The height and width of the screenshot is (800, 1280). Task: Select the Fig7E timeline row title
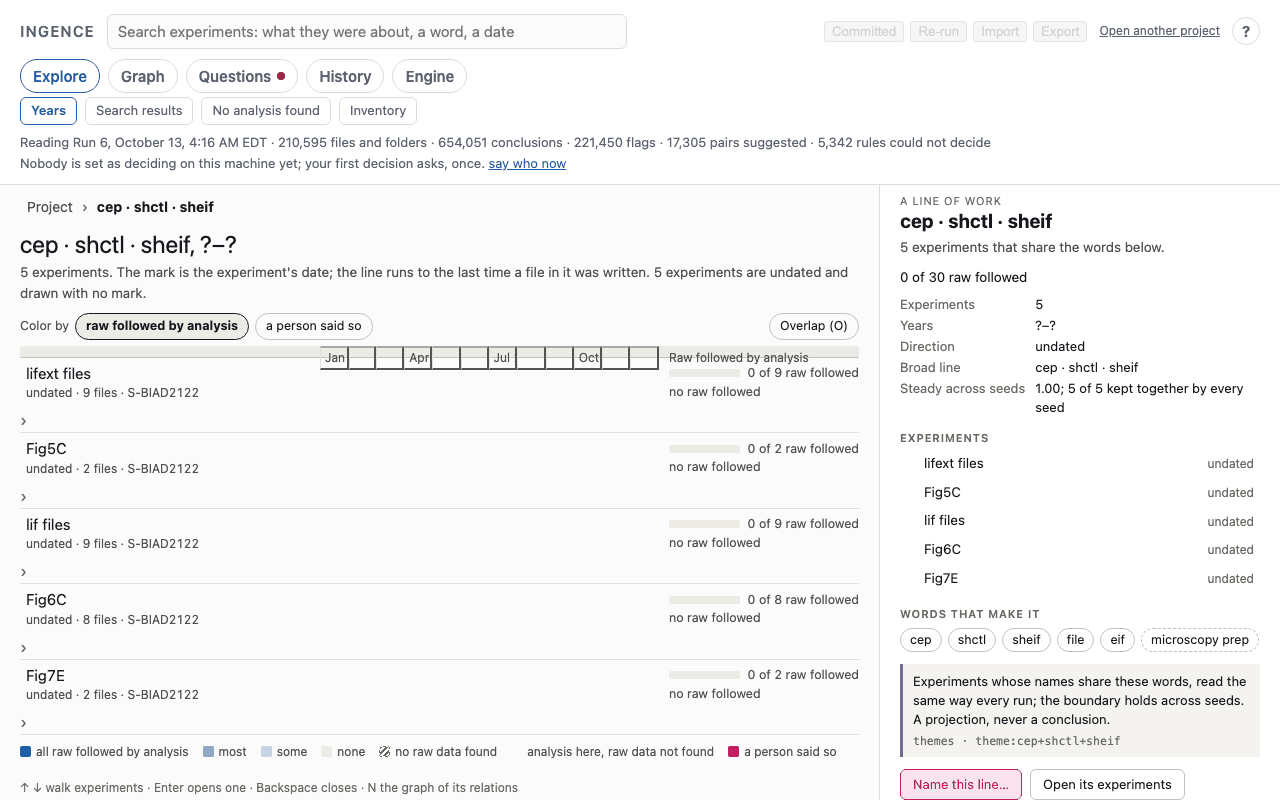(45, 676)
